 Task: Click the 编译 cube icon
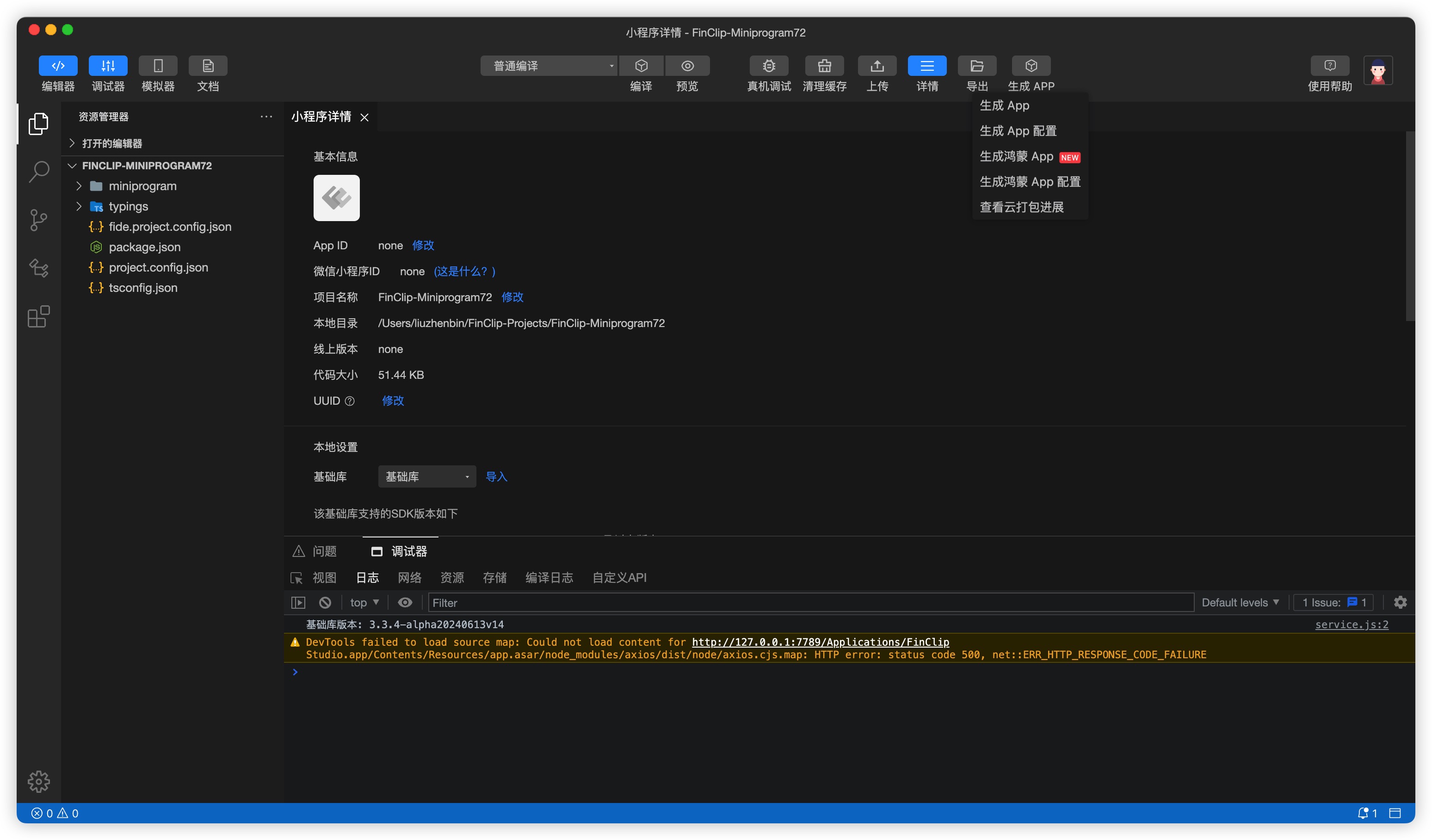[641, 66]
